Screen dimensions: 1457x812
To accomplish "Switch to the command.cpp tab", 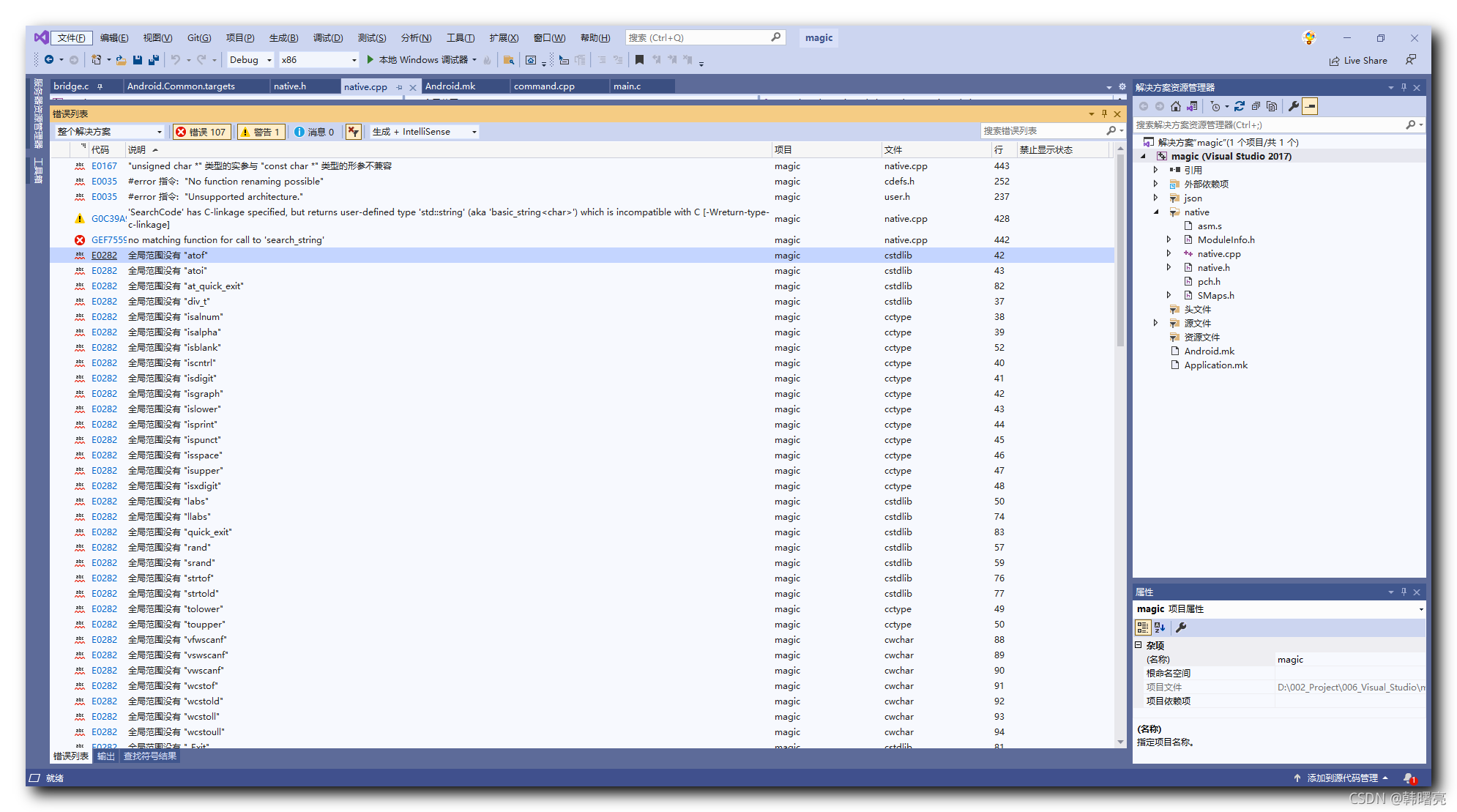I will (544, 86).
